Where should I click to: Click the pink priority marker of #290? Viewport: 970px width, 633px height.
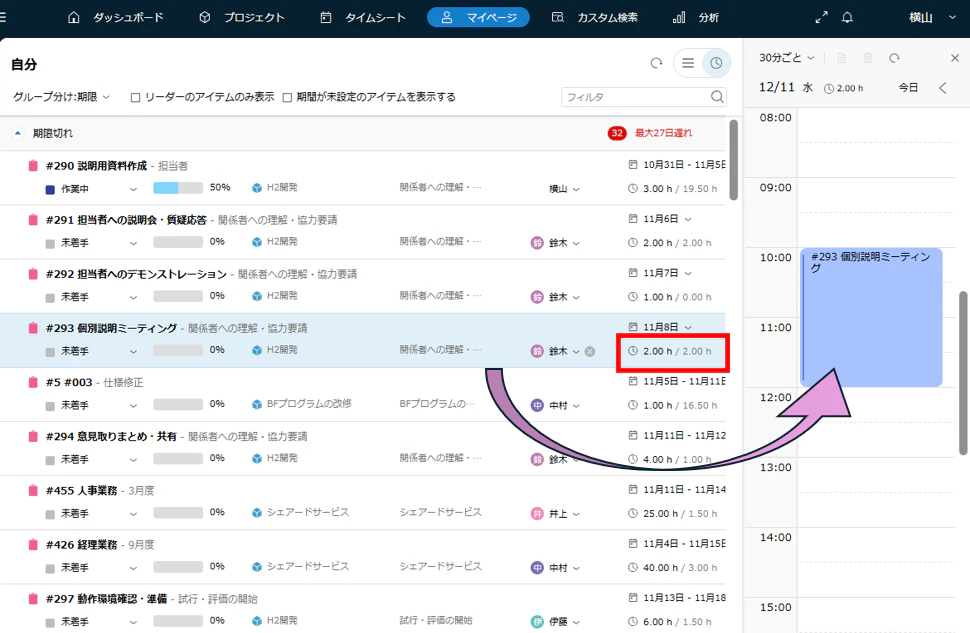[33, 166]
